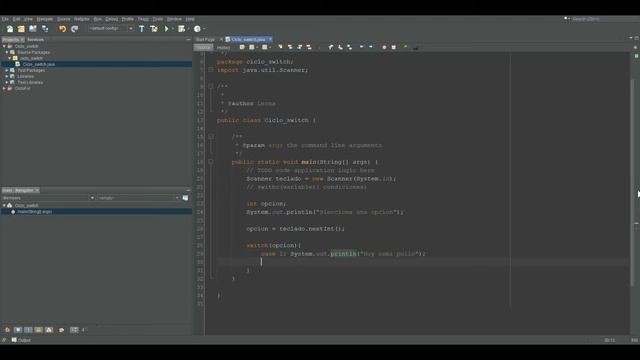640x360 pixels.
Task: Click the stop macro recording square icon
Action: (x=394, y=47)
